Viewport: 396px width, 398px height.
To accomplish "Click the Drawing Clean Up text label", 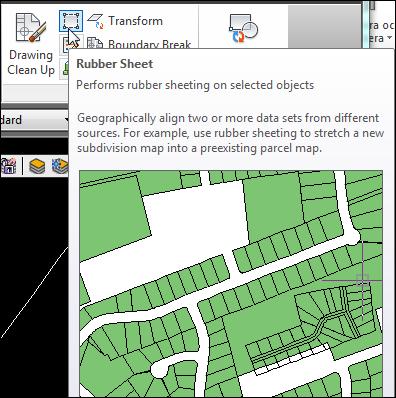I will [x=31, y=62].
